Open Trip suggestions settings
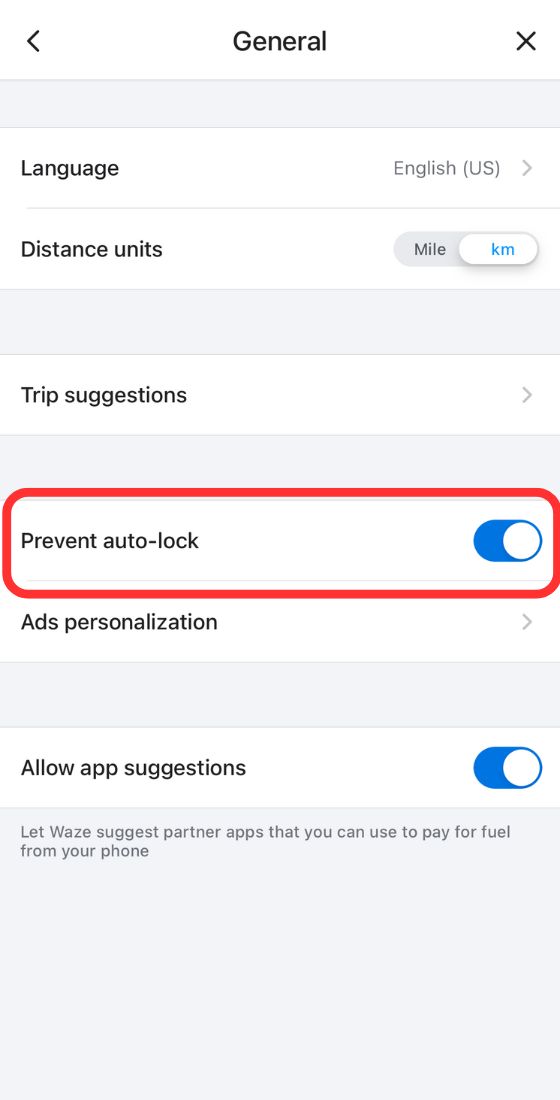 pos(280,395)
